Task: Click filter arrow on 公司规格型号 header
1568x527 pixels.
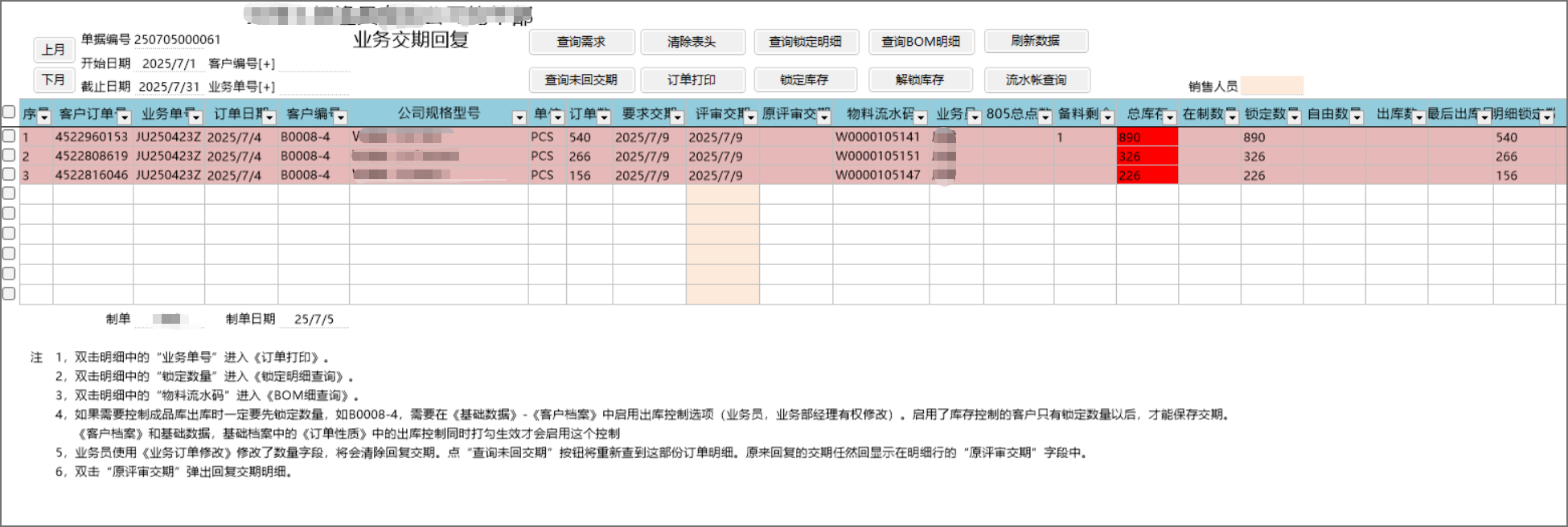Action: pos(519,117)
